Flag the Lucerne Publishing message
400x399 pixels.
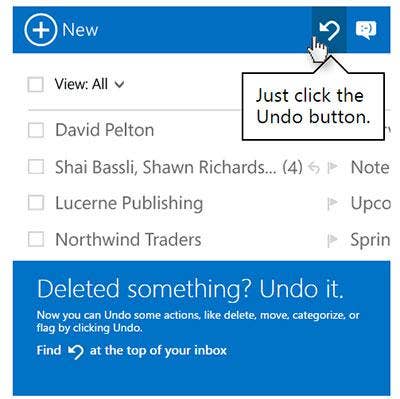click(333, 204)
